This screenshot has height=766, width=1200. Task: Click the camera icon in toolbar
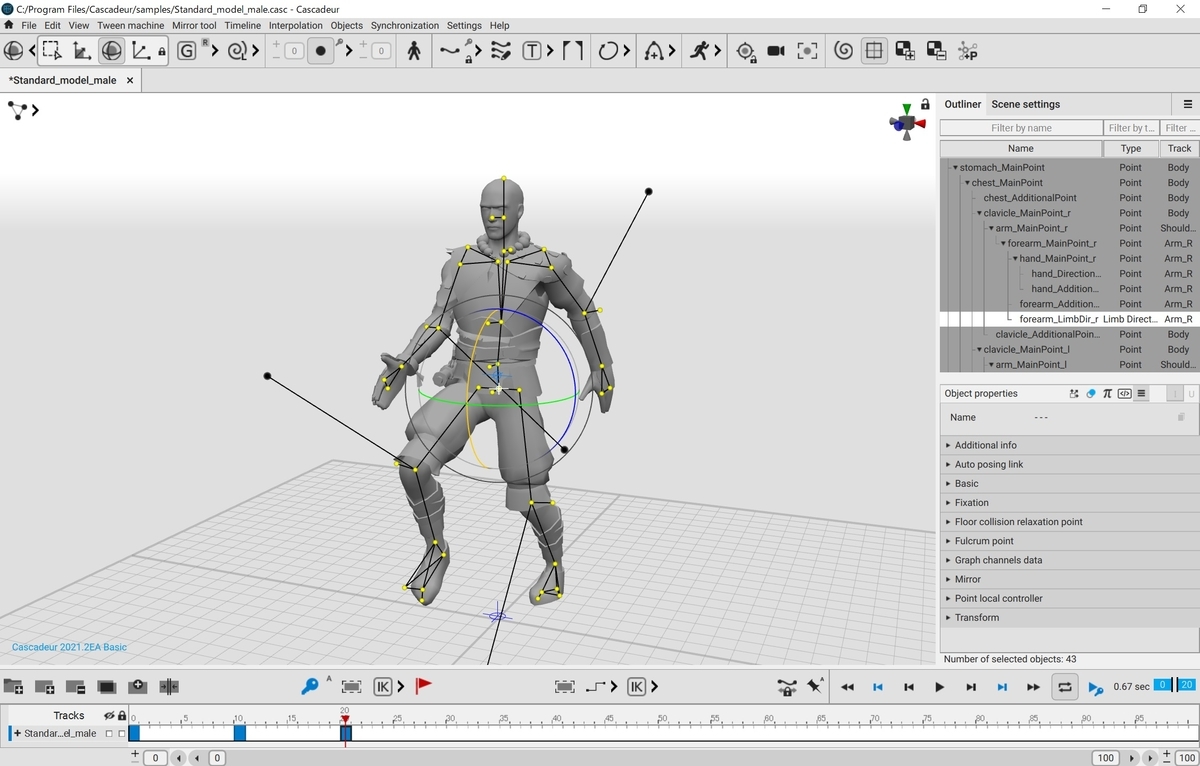(x=776, y=51)
